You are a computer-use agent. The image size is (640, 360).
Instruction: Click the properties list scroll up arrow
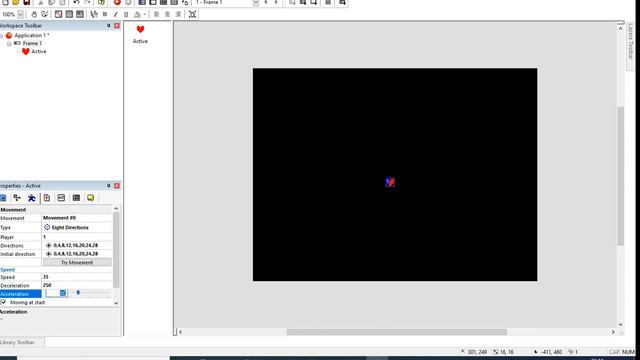tap(116, 209)
